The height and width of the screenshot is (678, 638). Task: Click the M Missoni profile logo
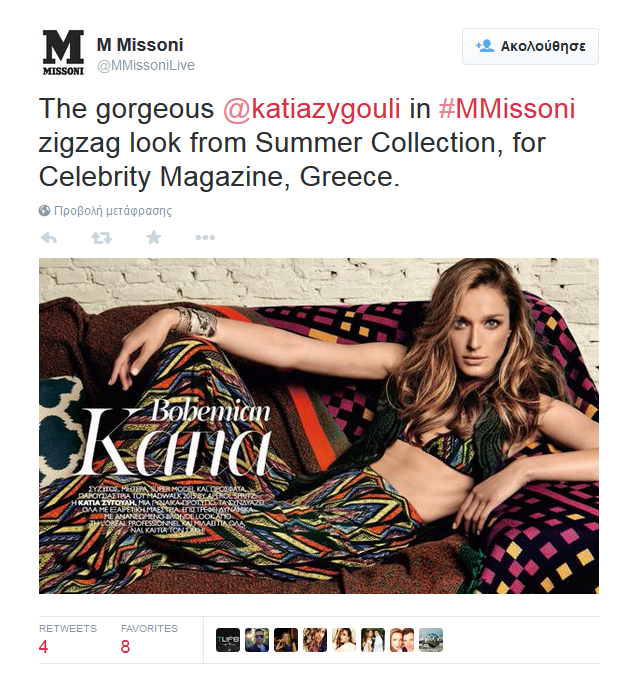pos(63,52)
